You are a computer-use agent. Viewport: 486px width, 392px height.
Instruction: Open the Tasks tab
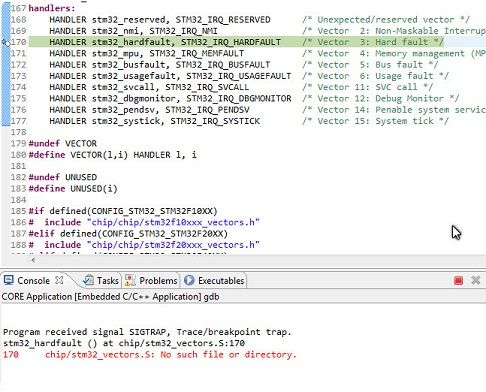[101, 281]
